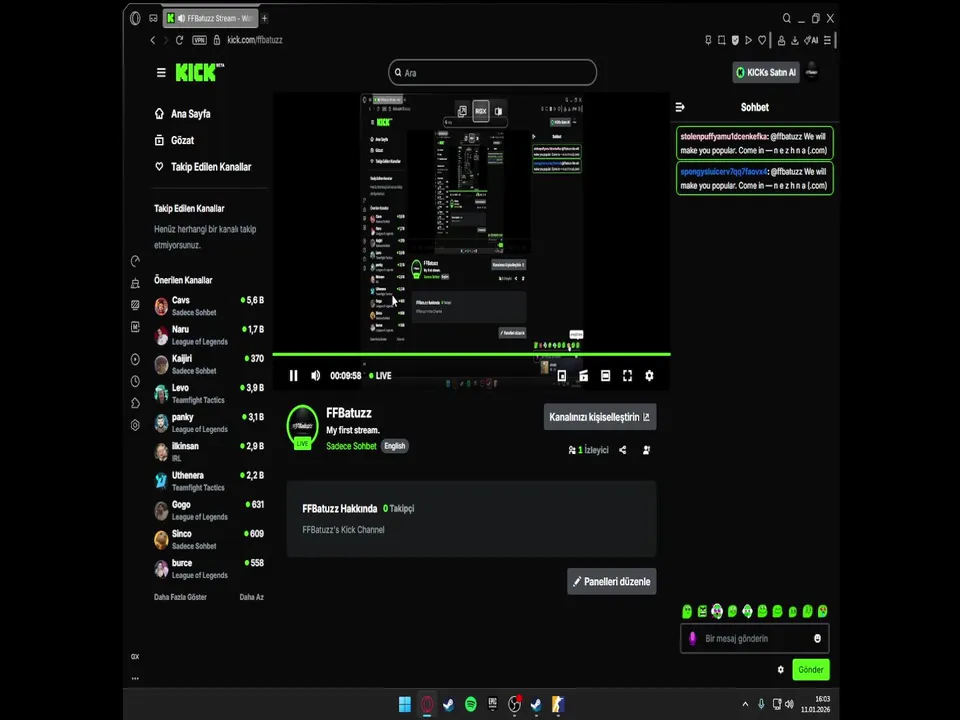
Task: Collapse the Sohbet chat panel
Action: click(x=680, y=107)
